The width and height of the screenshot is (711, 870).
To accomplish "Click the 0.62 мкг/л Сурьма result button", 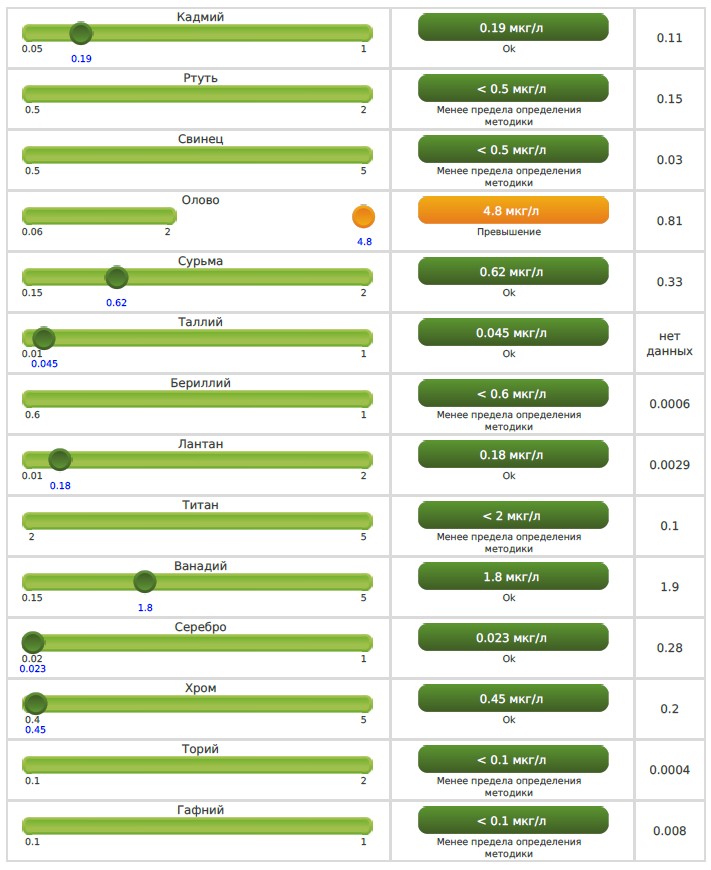I will [513, 272].
